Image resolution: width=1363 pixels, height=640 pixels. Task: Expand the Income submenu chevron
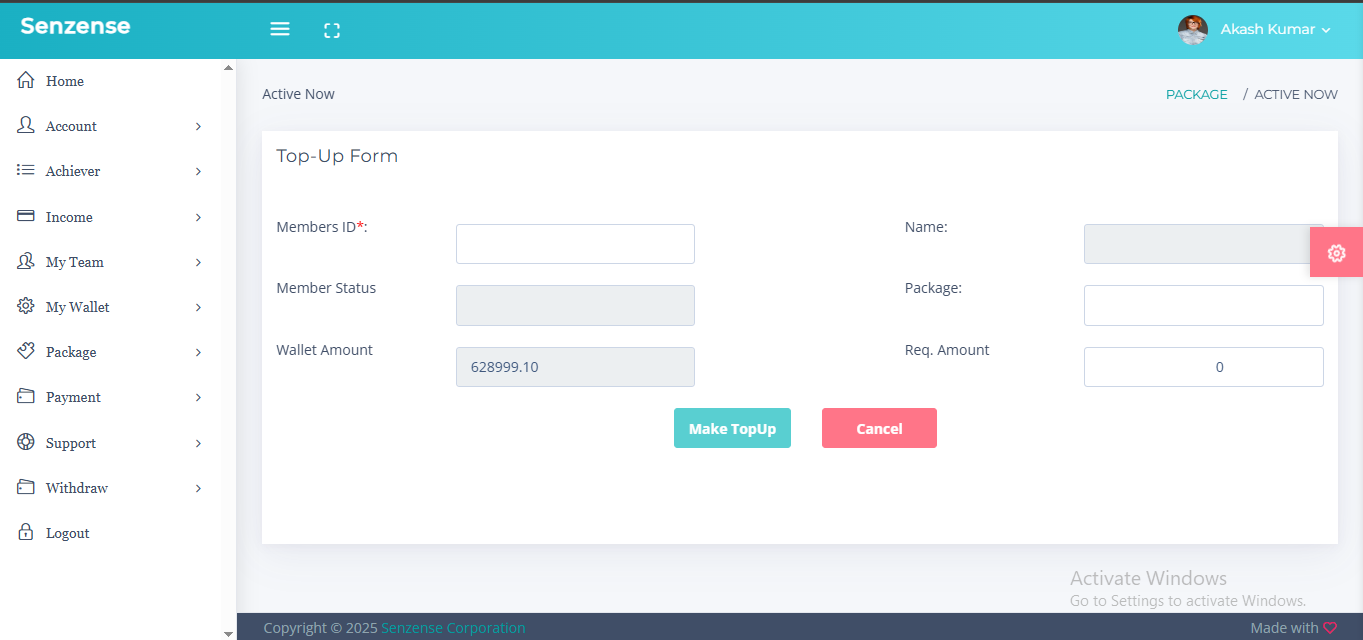[198, 217]
